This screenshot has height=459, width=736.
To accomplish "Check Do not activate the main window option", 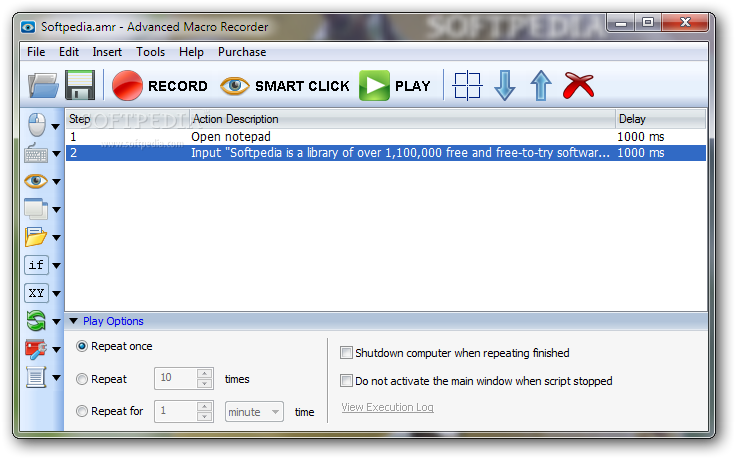I will (346, 381).
